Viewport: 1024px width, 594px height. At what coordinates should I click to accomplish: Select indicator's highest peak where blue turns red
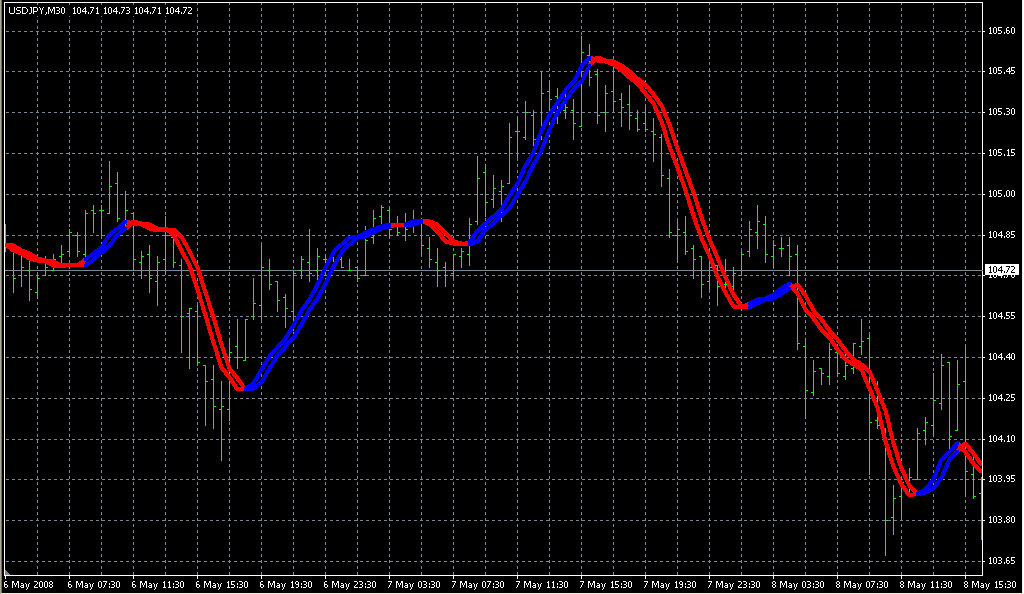[593, 59]
